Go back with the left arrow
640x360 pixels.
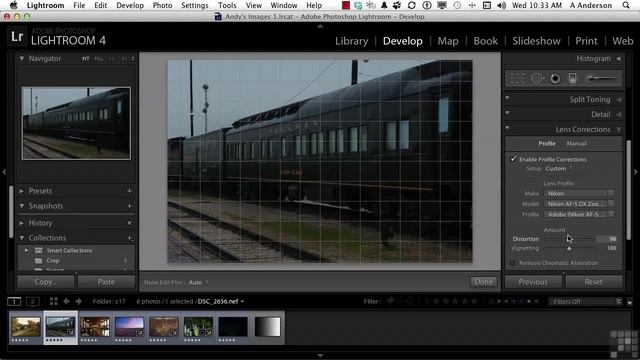(66, 302)
